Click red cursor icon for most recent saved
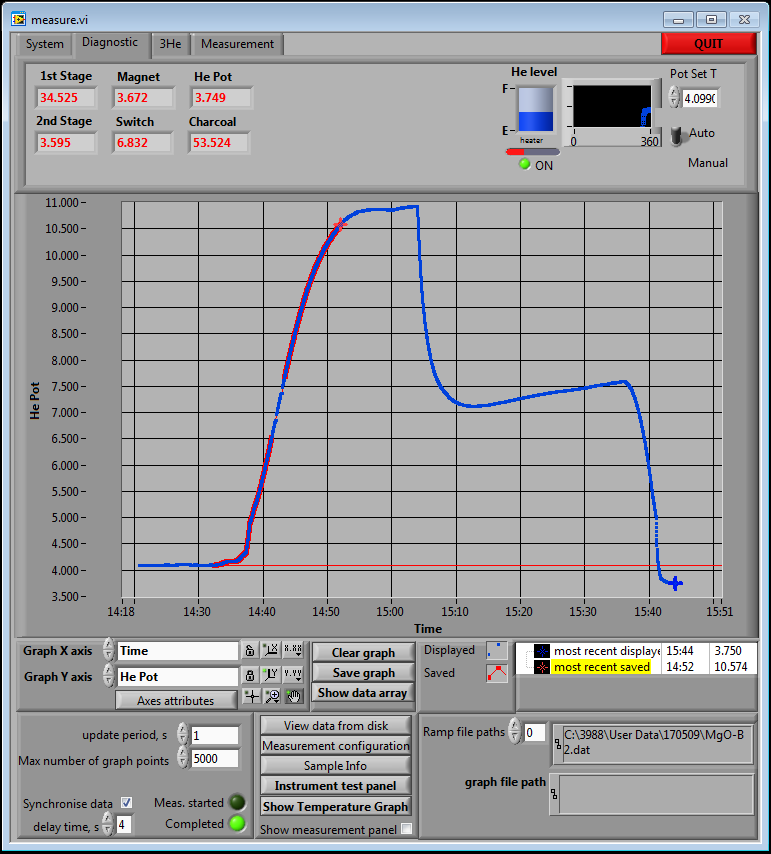Image resolution: width=771 pixels, height=854 pixels. (x=542, y=667)
